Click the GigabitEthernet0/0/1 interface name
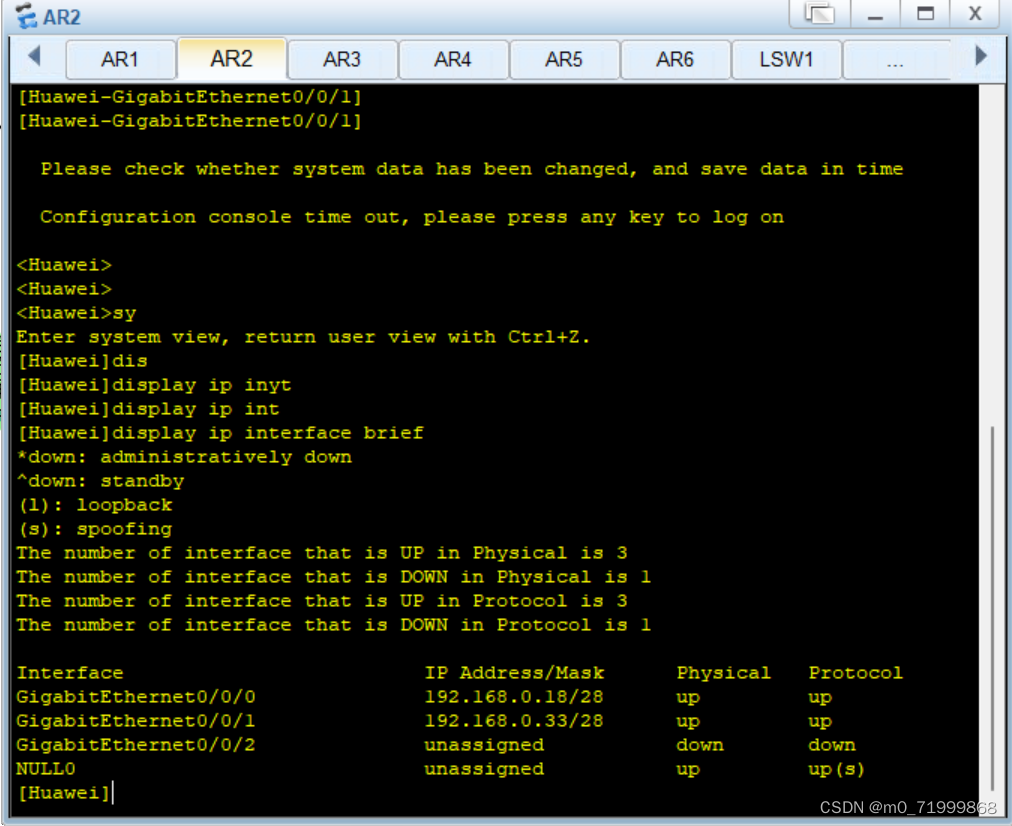This screenshot has height=826, width=1012. point(136,721)
